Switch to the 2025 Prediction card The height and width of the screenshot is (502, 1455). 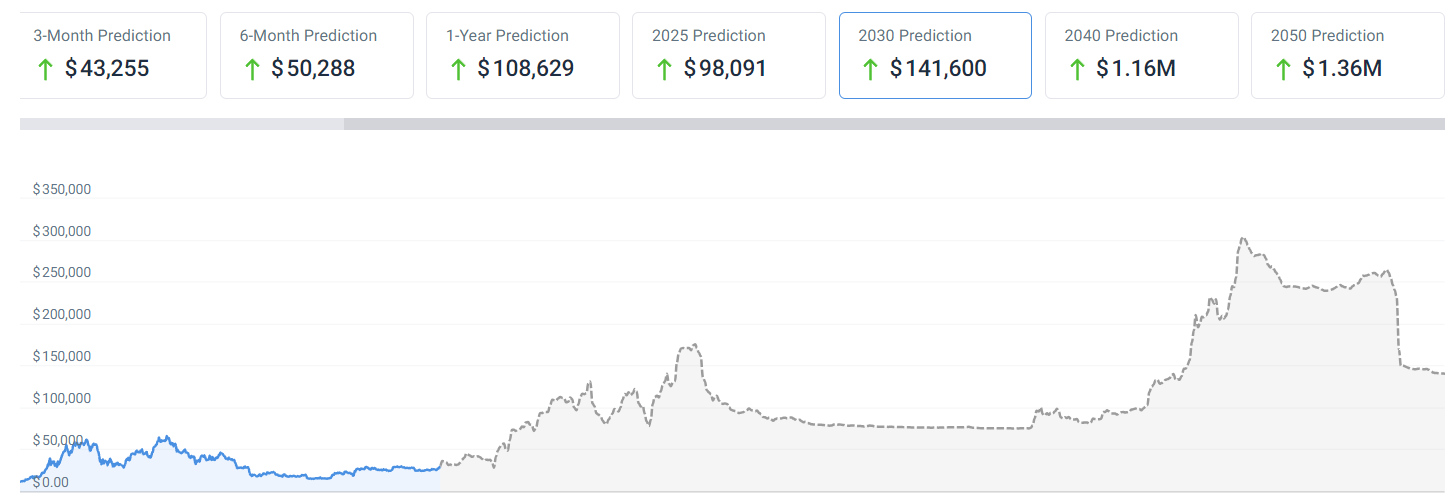[728, 55]
